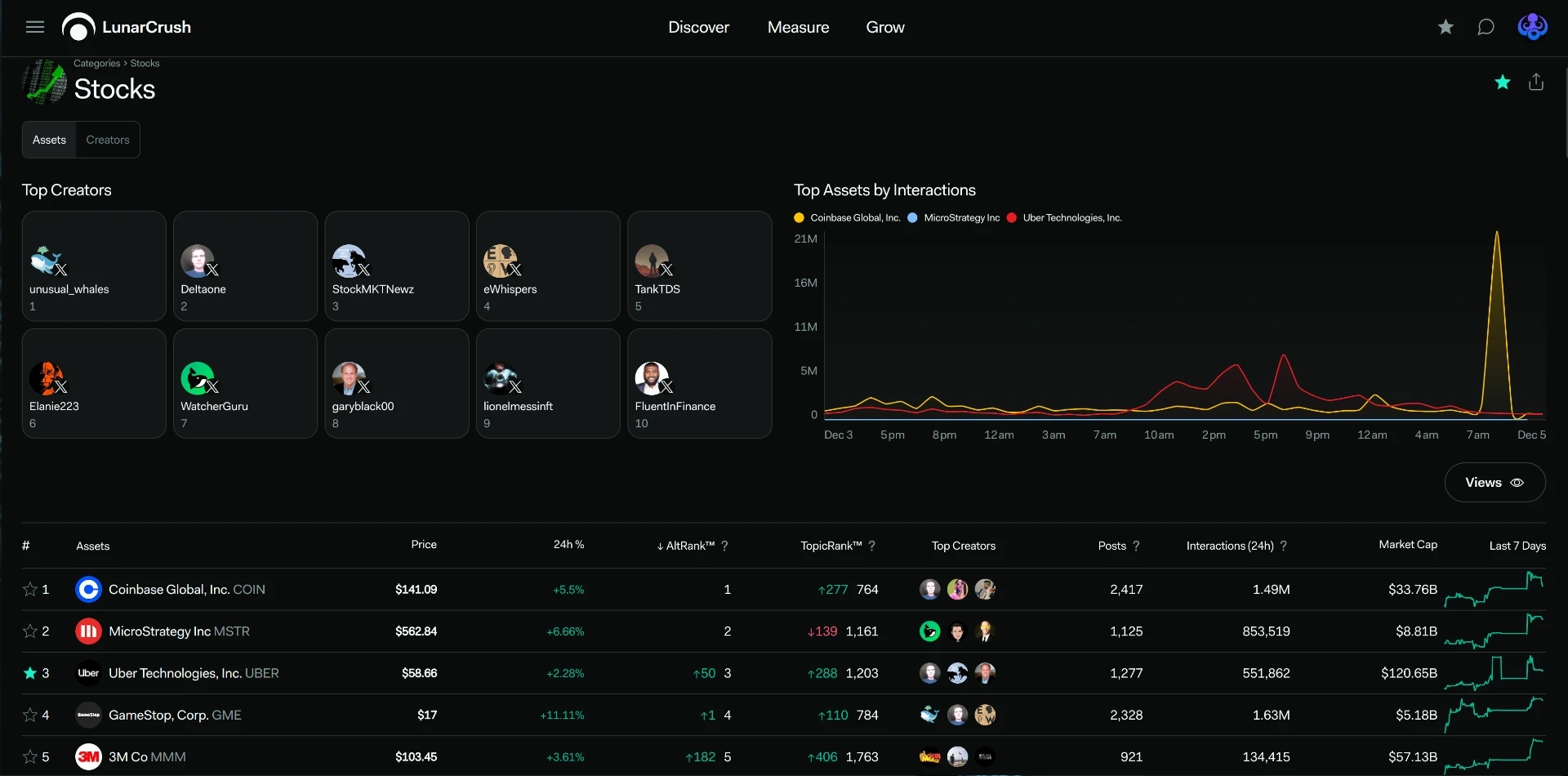This screenshot has width=1568, height=776.
Task: Open the Interactions (24h) help icon
Action: pos(1284,546)
